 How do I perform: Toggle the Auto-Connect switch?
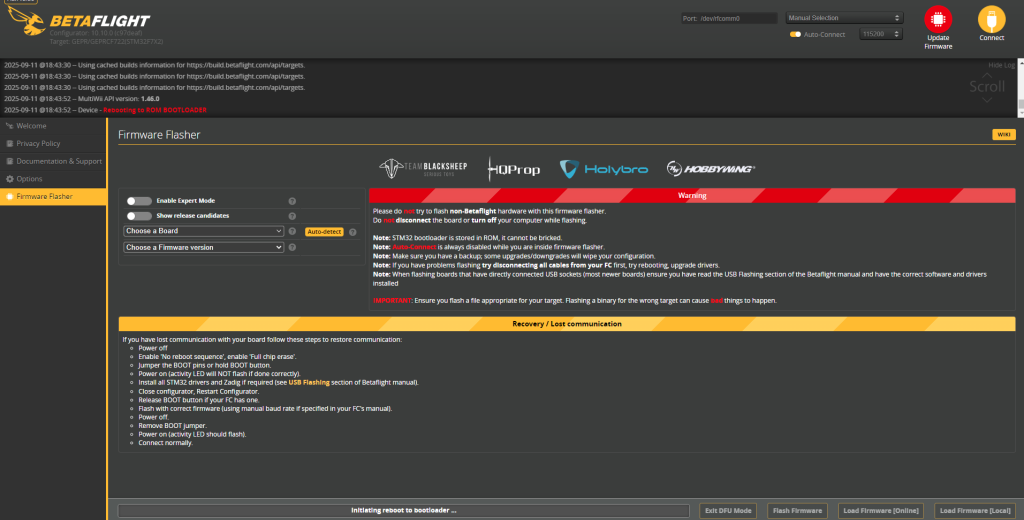click(x=795, y=34)
